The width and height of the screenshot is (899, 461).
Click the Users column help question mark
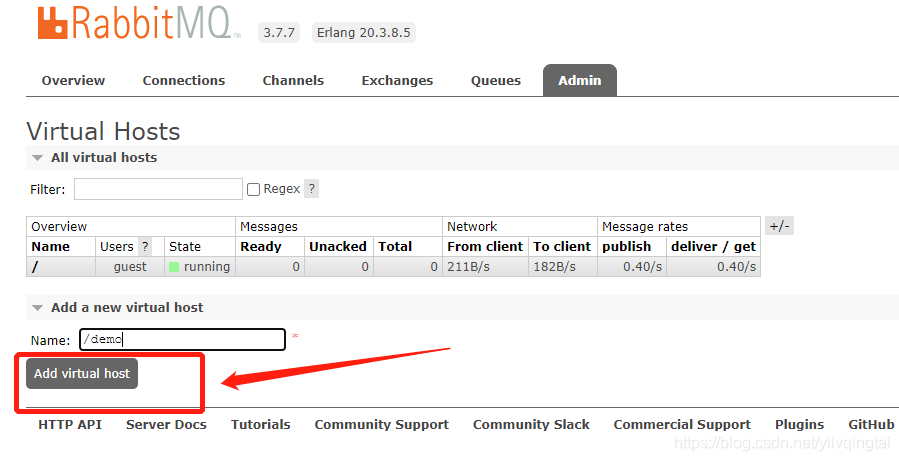pyautogui.click(x=145, y=247)
